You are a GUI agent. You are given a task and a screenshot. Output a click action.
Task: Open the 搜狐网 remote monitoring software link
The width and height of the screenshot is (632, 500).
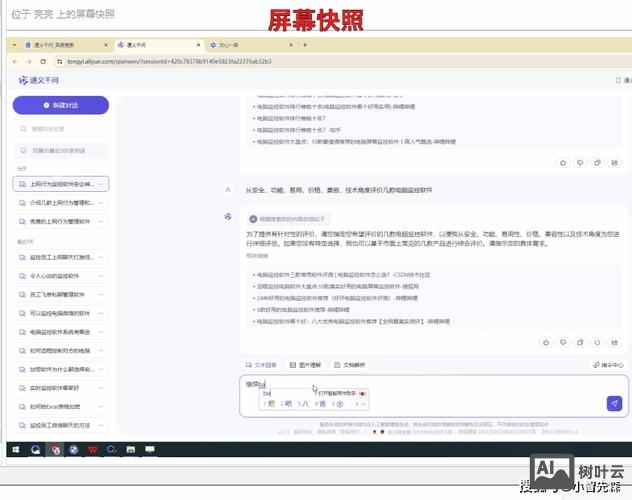[338, 286]
